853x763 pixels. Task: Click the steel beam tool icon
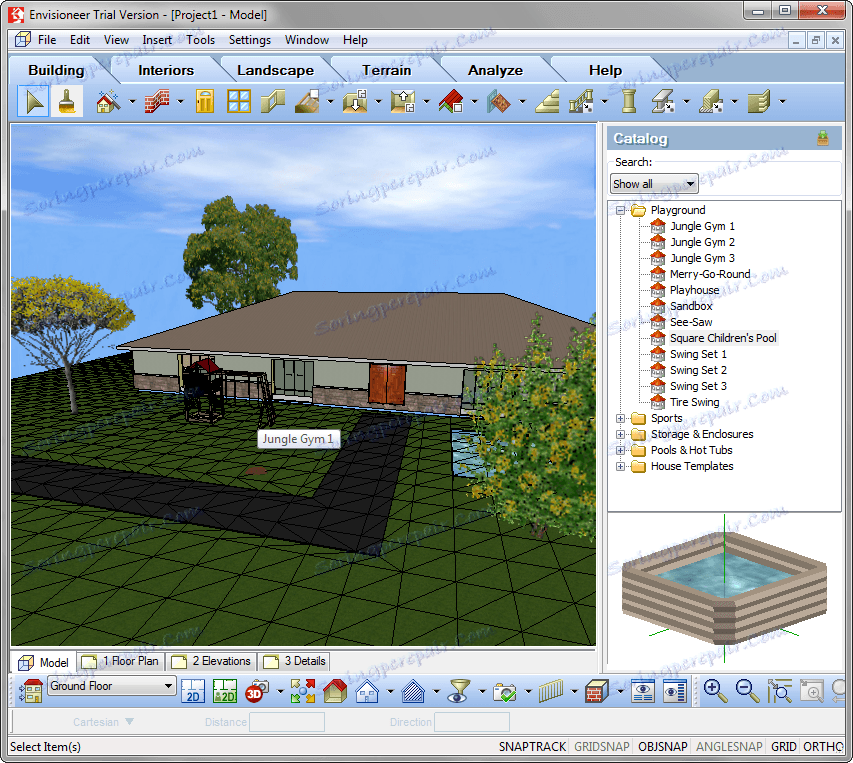coord(663,101)
